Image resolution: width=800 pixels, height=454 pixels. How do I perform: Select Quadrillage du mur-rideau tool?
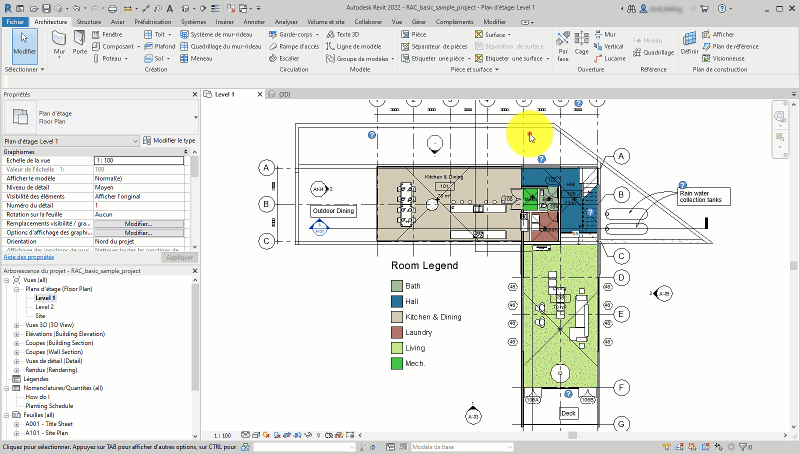tap(220, 46)
